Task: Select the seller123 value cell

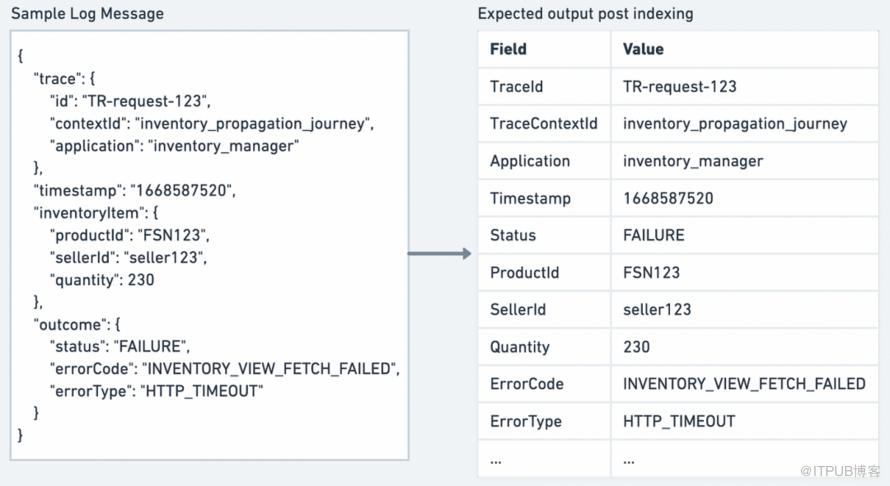Action: [x=656, y=310]
